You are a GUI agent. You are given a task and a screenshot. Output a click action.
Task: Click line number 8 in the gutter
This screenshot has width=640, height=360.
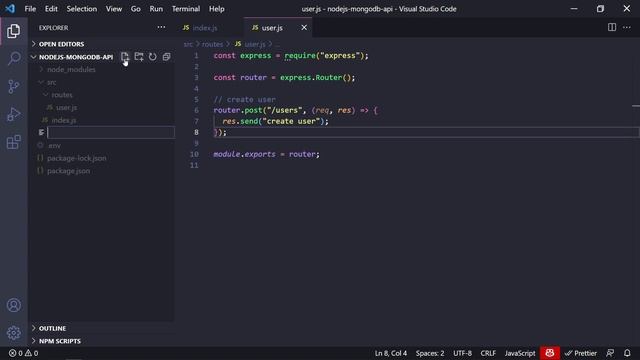[x=196, y=132]
